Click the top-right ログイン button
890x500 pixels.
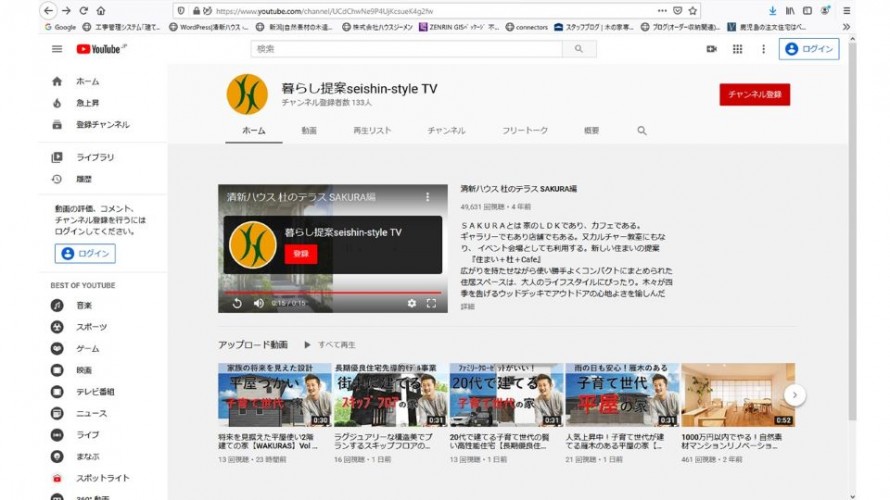(x=809, y=49)
